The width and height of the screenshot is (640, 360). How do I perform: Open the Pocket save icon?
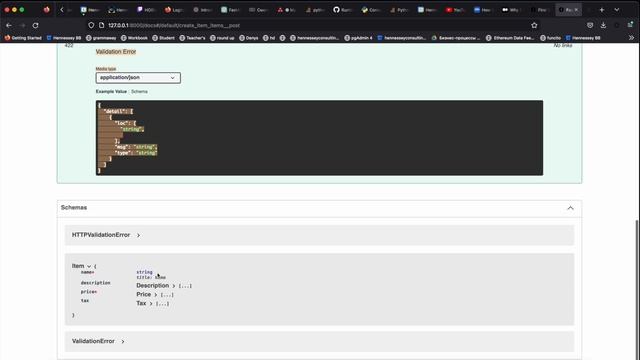tap(590, 25)
